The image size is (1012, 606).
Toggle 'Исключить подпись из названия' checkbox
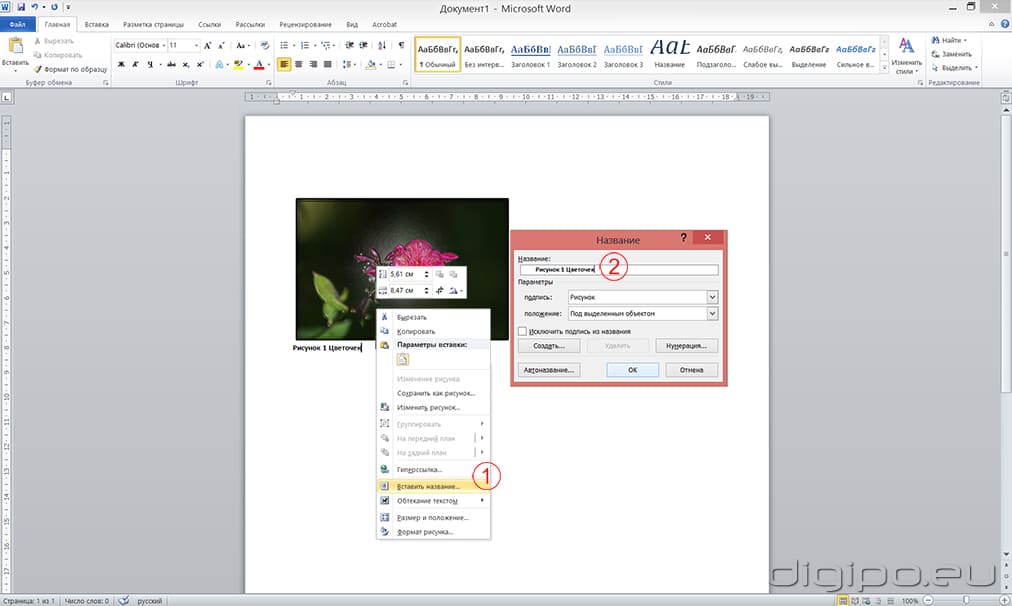click(522, 331)
